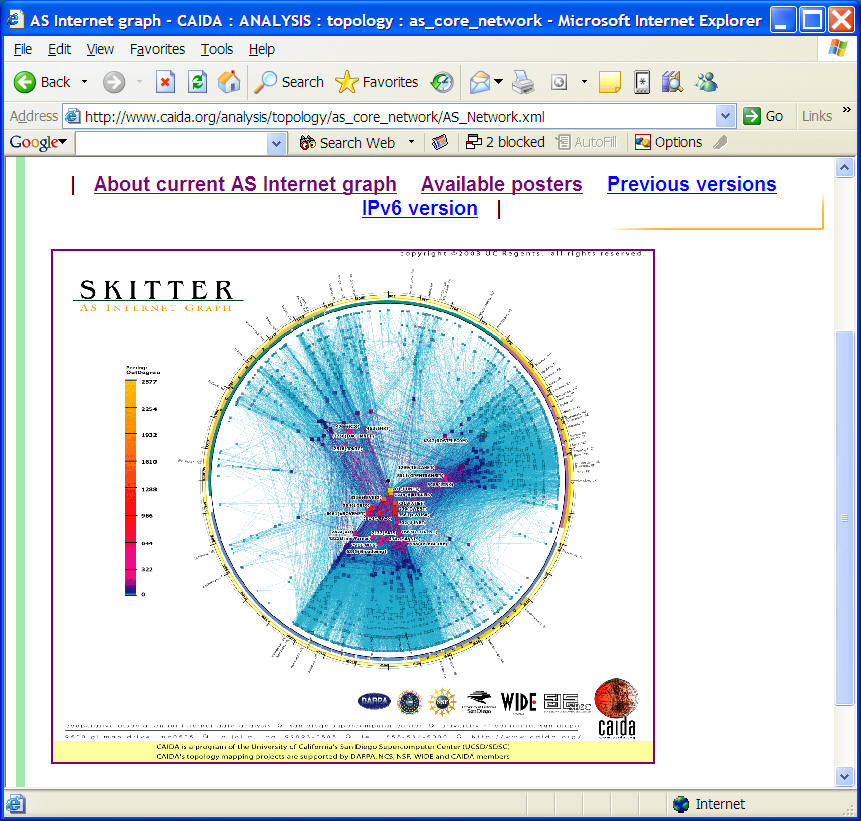Expand the address bar dropdown
This screenshot has height=821, width=861.
725,116
